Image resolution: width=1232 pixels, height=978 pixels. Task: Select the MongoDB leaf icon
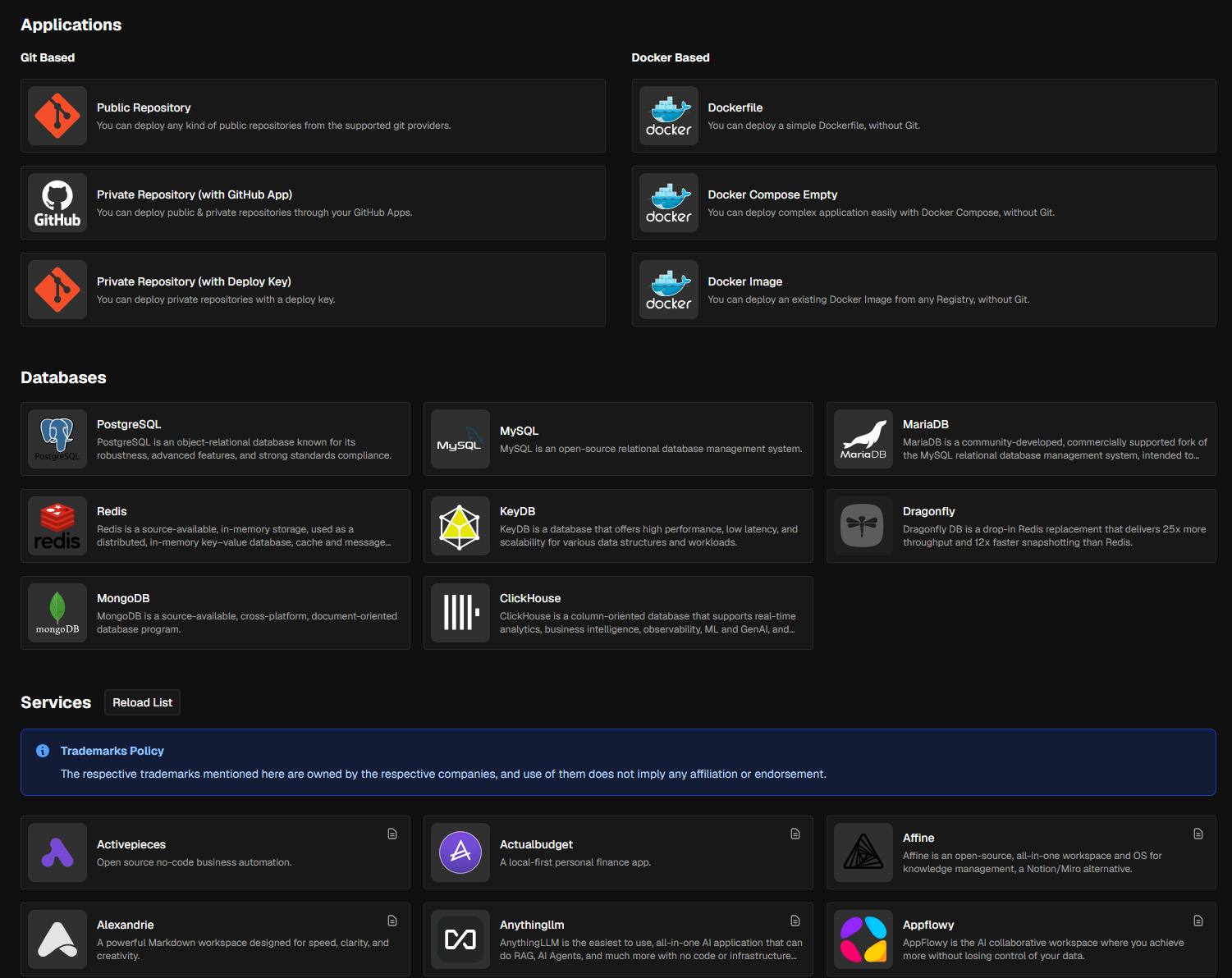pos(57,613)
